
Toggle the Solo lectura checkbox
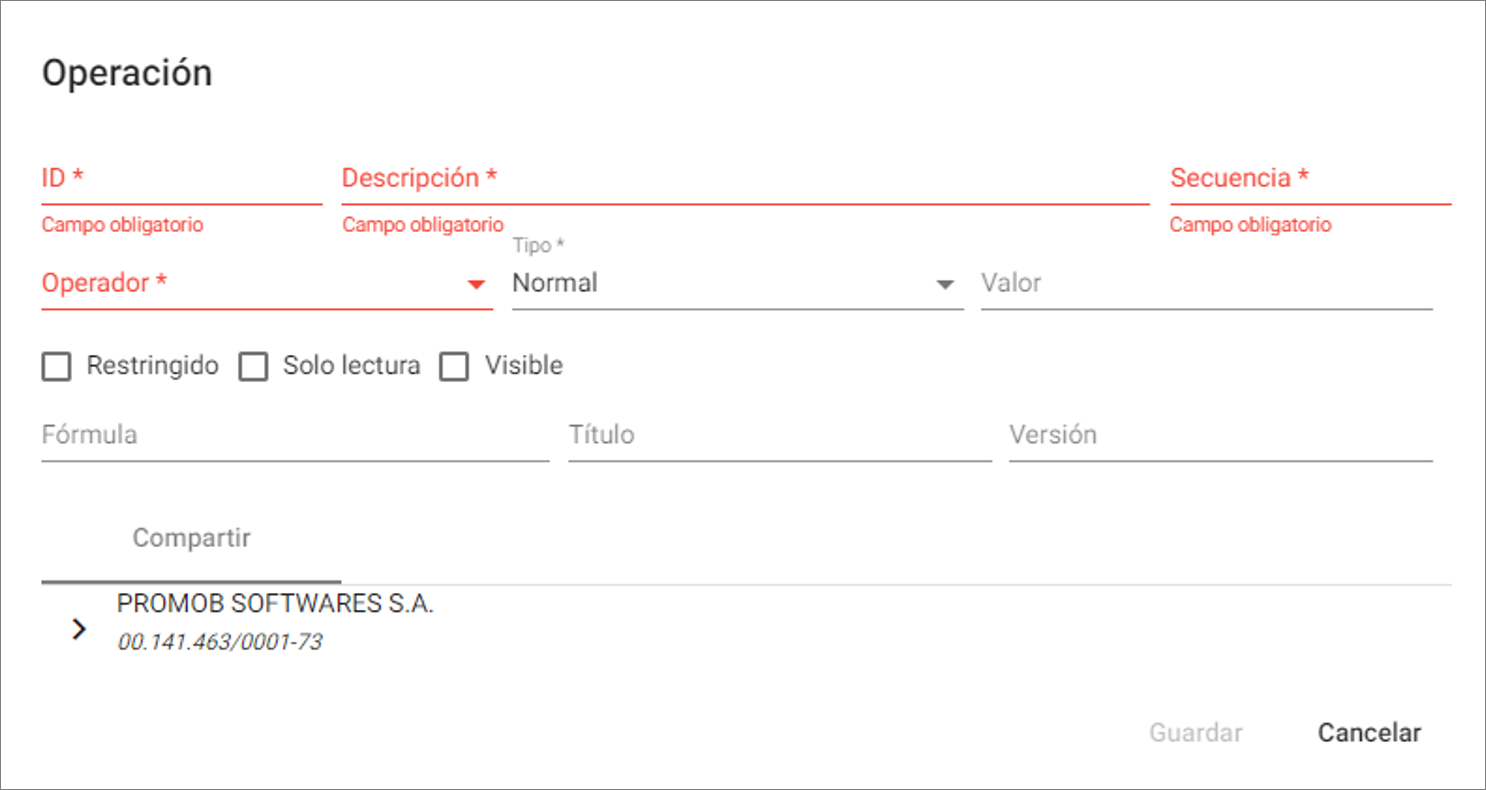point(254,367)
